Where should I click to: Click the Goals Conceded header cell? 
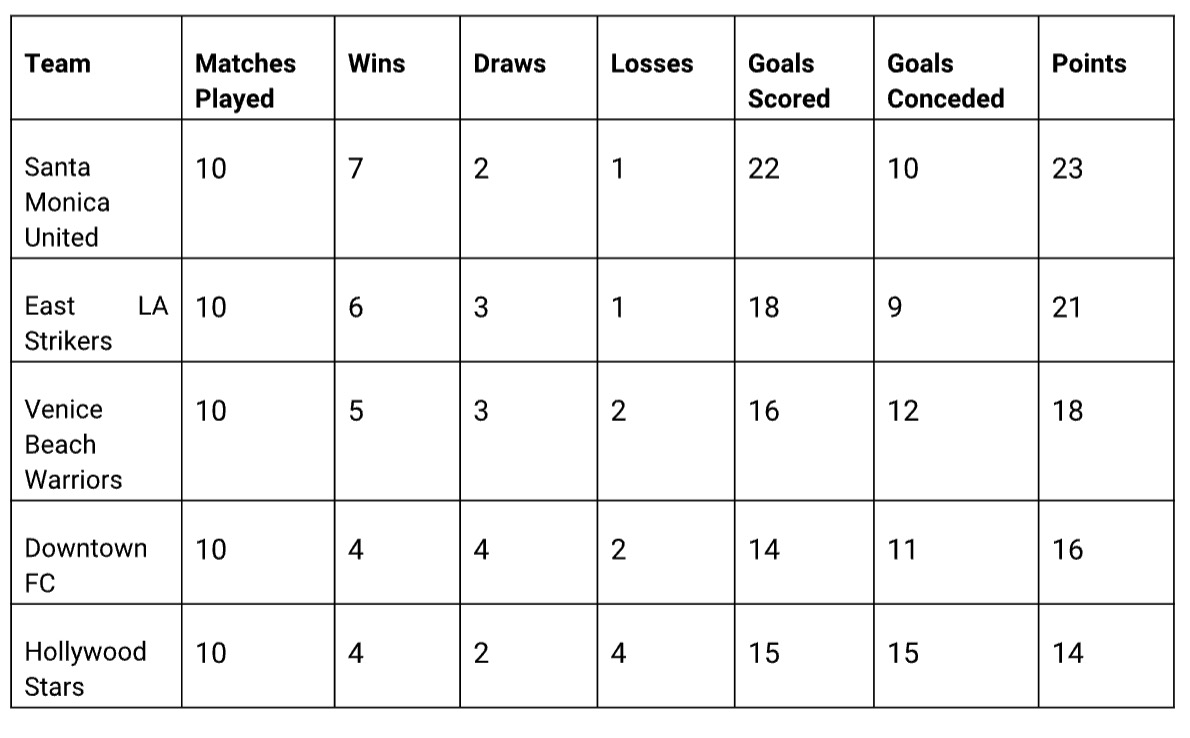coord(945,81)
